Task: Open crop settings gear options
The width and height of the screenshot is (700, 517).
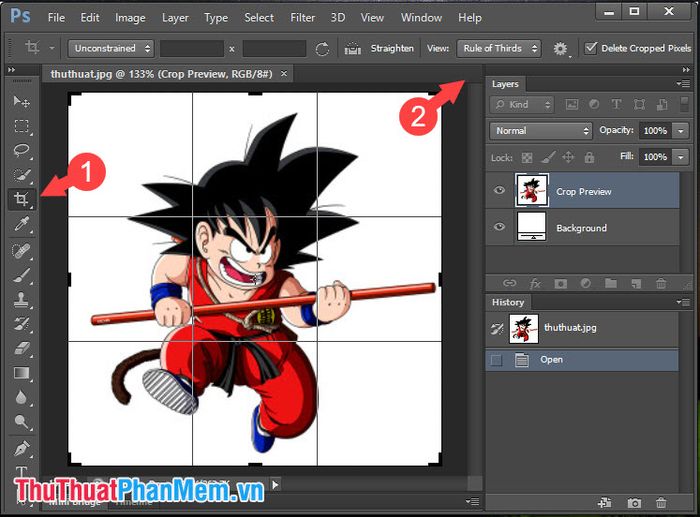Action: pyautogui.click(x=560, y=48)
